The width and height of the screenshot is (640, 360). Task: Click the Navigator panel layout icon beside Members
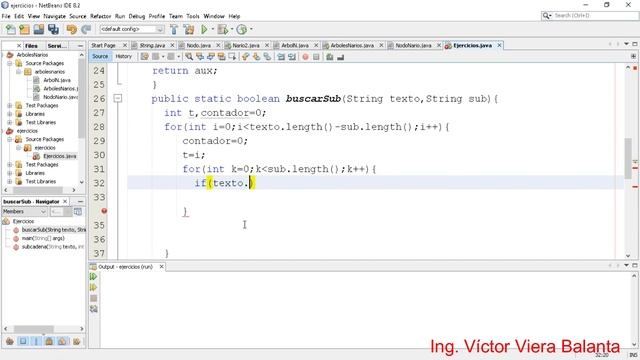point(78,211)
